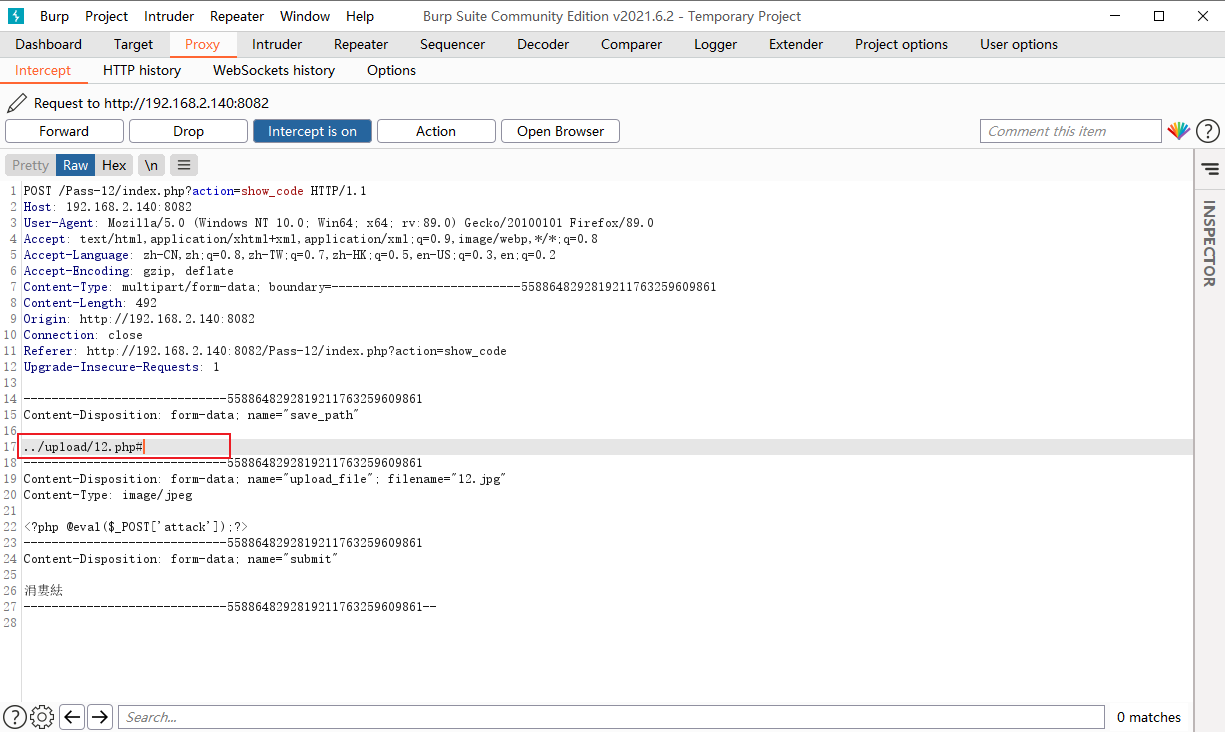Image resolution: width=1225 pixels, height=732 pixels.
Task: Open the Extender tab
Action: 796,44
